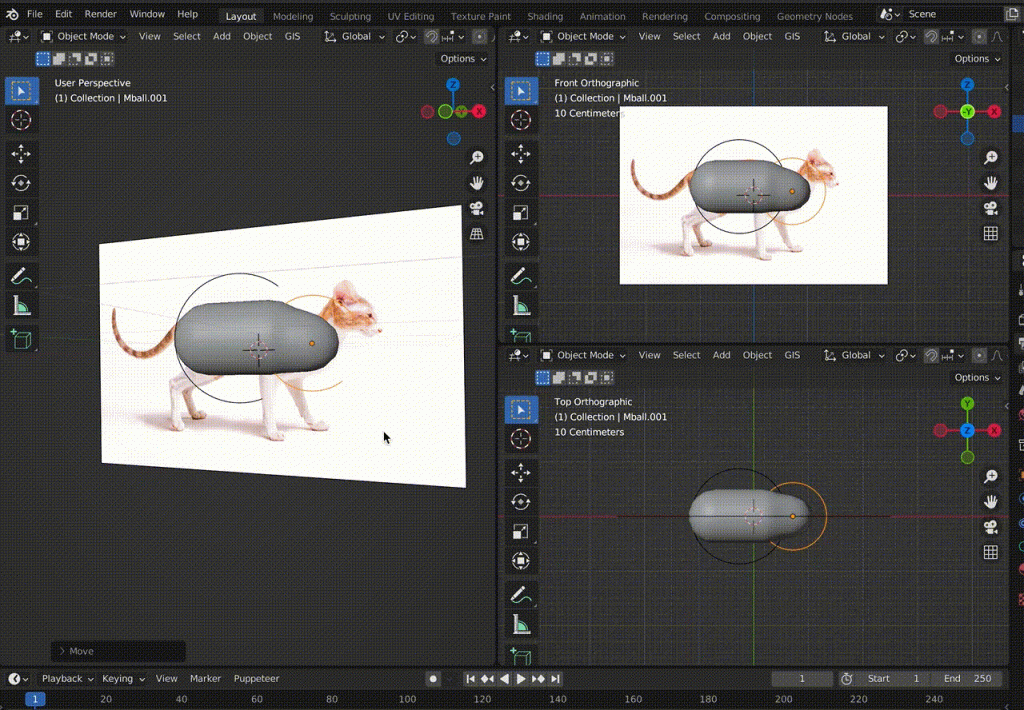Open the Object Mode dropdown
The width and height of the screenshot is (1024, 710).
86,36
